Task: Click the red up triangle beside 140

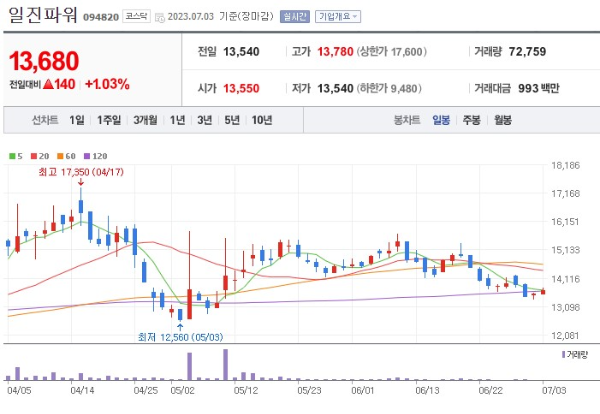Action: 48,84
